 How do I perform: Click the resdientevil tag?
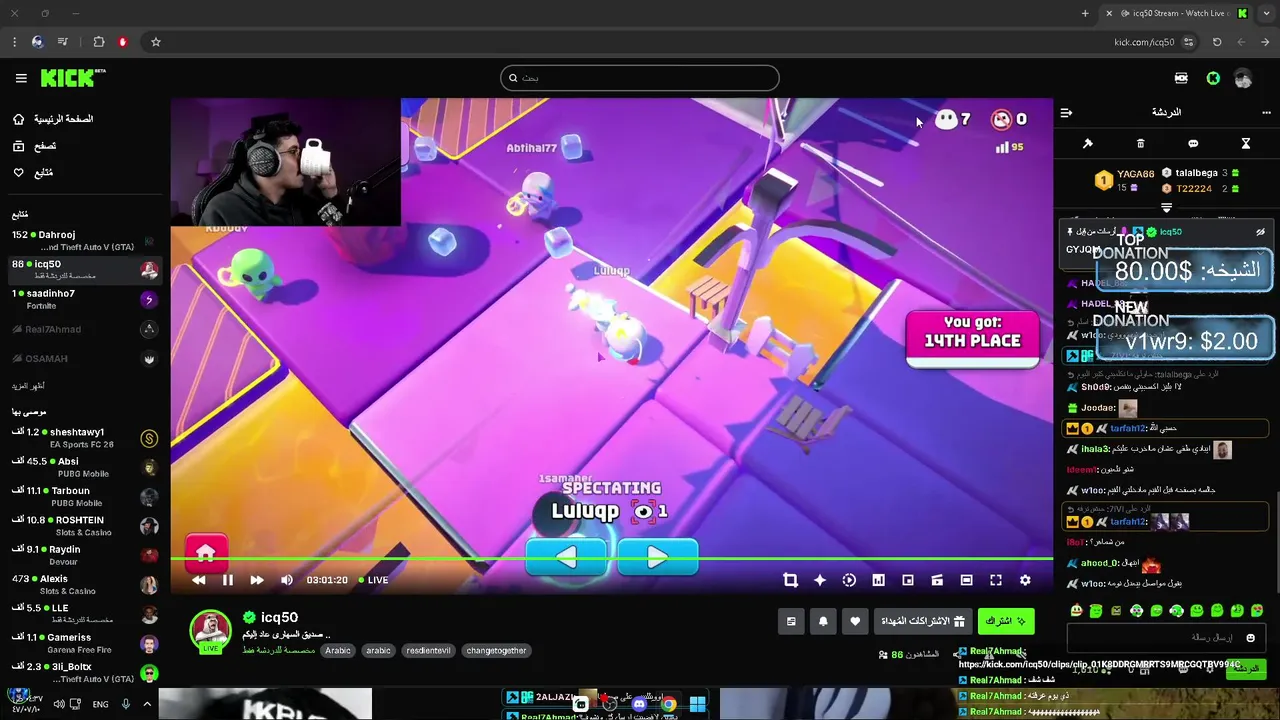[x=428, y=651]
